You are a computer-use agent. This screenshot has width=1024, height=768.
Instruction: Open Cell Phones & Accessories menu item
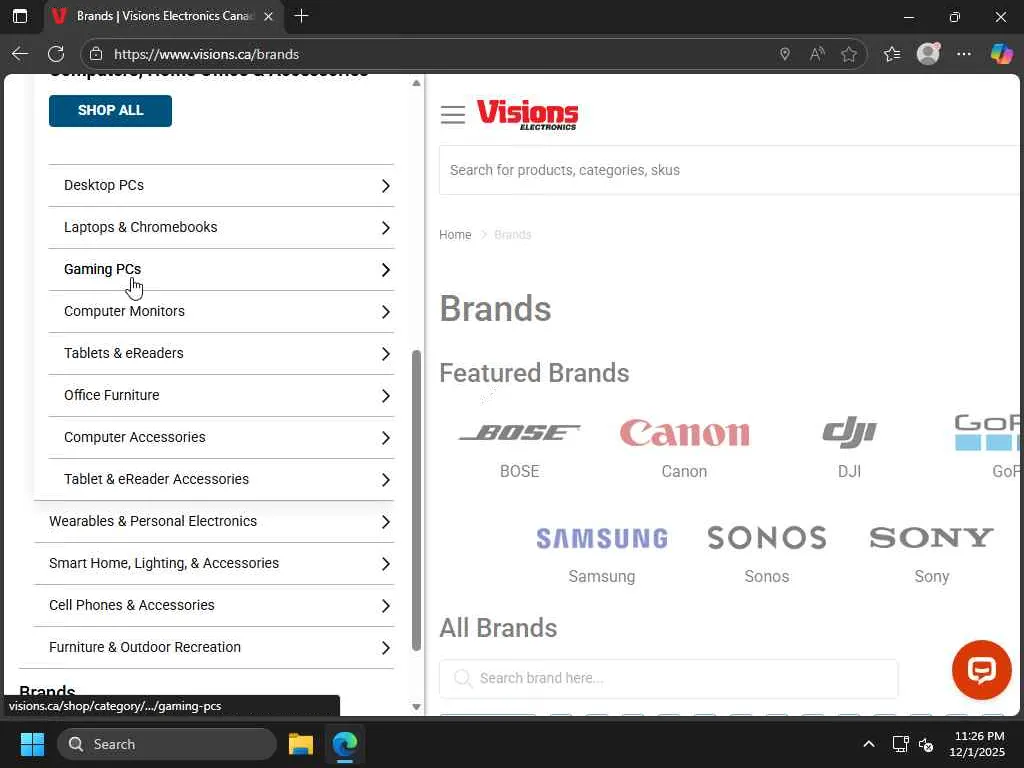point(132,605)
